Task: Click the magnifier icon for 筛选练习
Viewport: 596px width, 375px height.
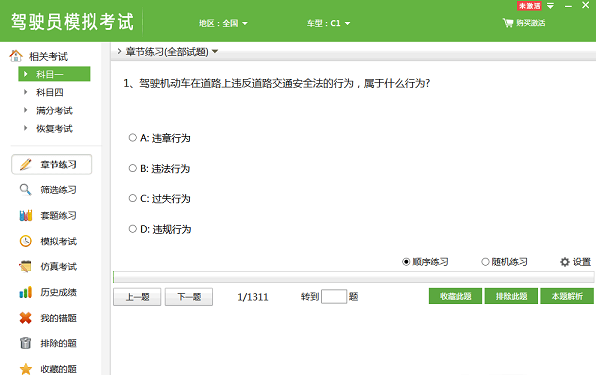Action: (x=25, y=189)
